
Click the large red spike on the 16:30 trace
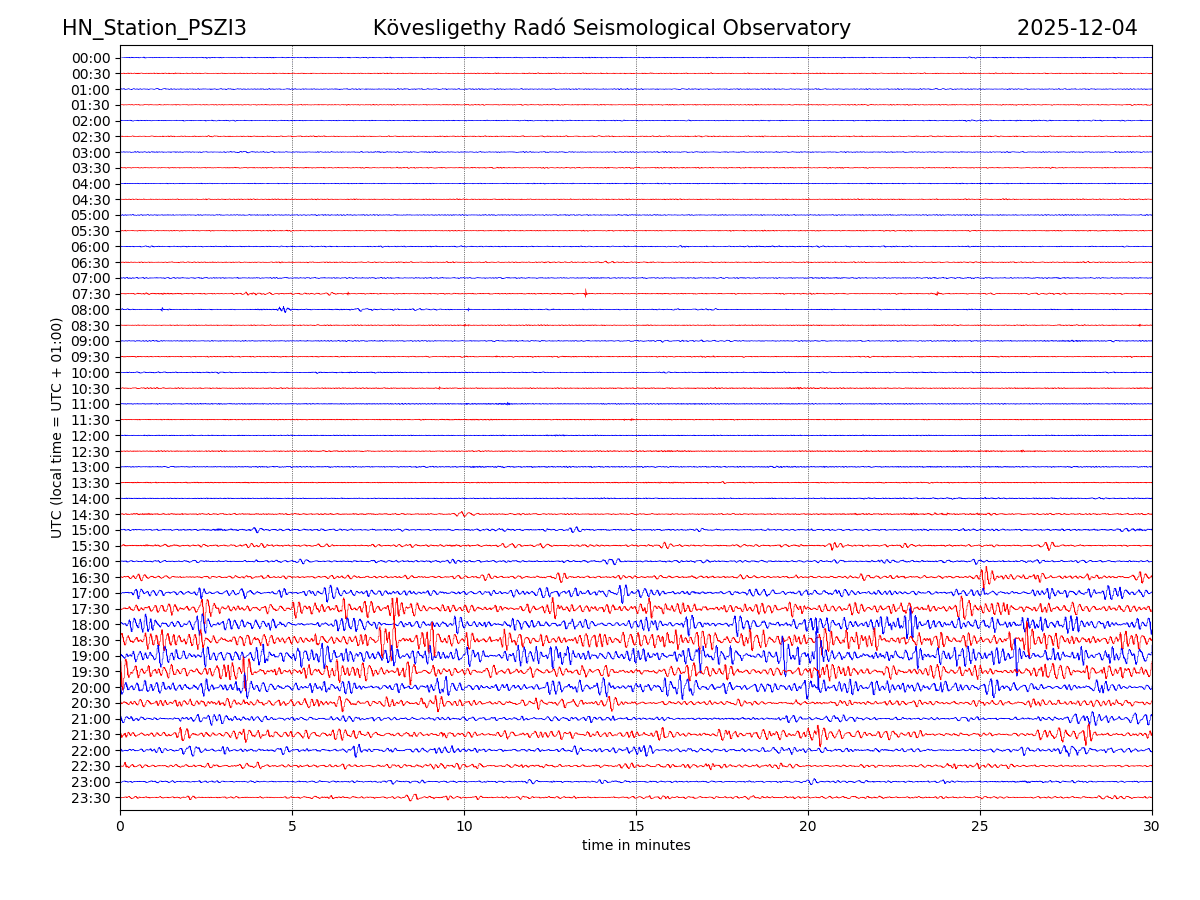tap(985, 576)
